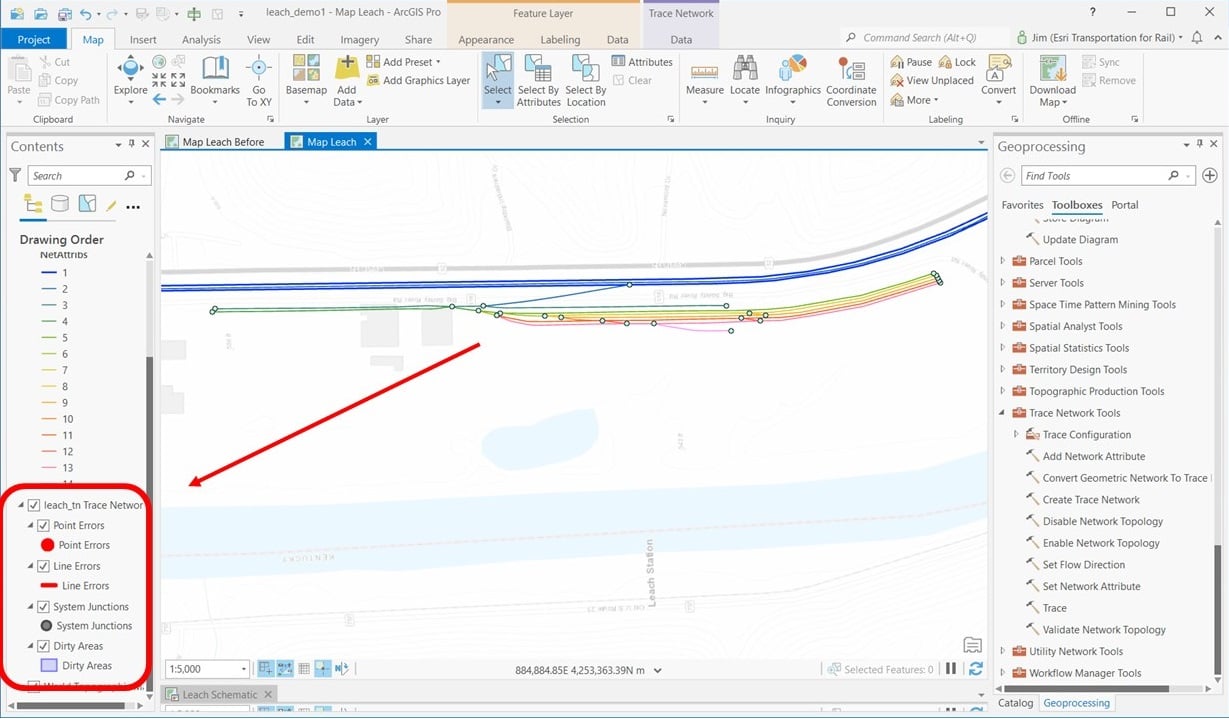Click the Go To XY tool

tap(259, 82)
